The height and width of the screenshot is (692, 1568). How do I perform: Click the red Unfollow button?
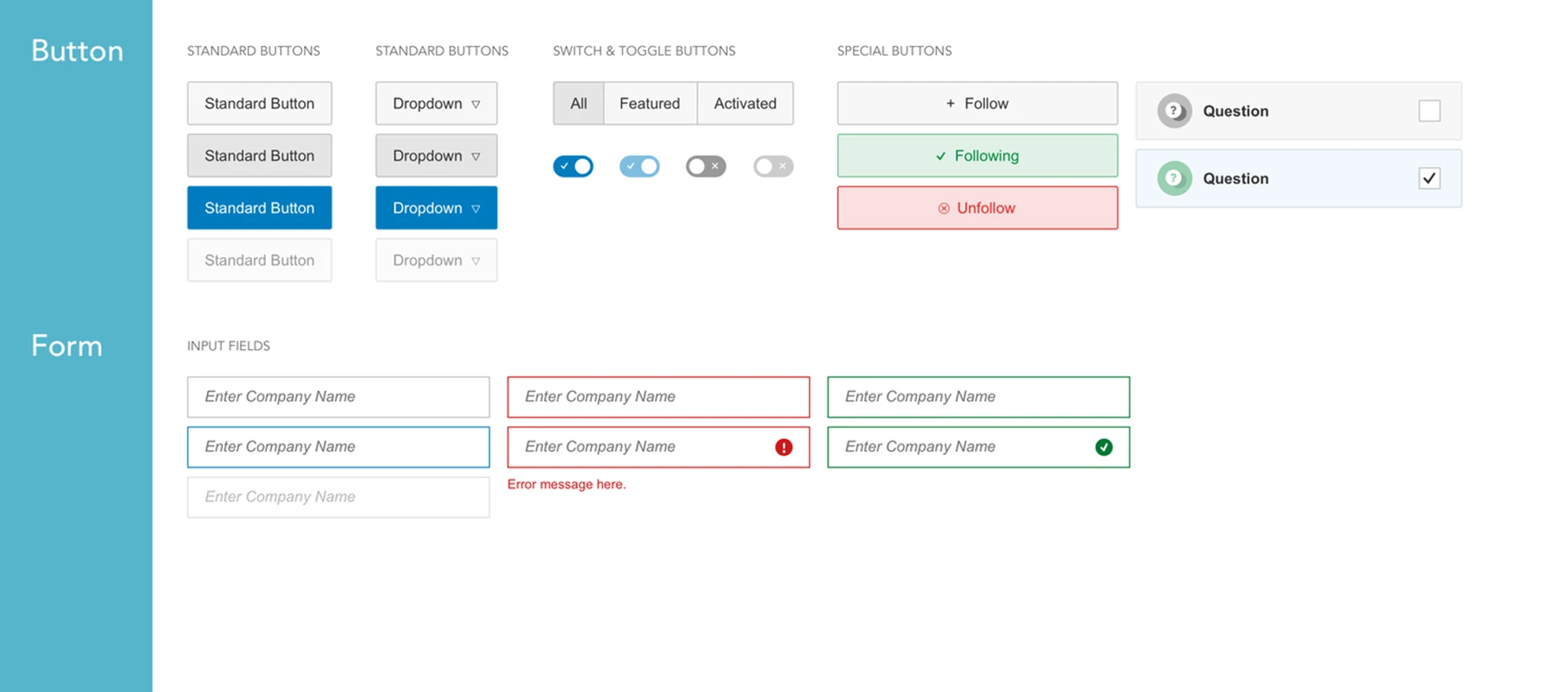(x=978, y=208)
